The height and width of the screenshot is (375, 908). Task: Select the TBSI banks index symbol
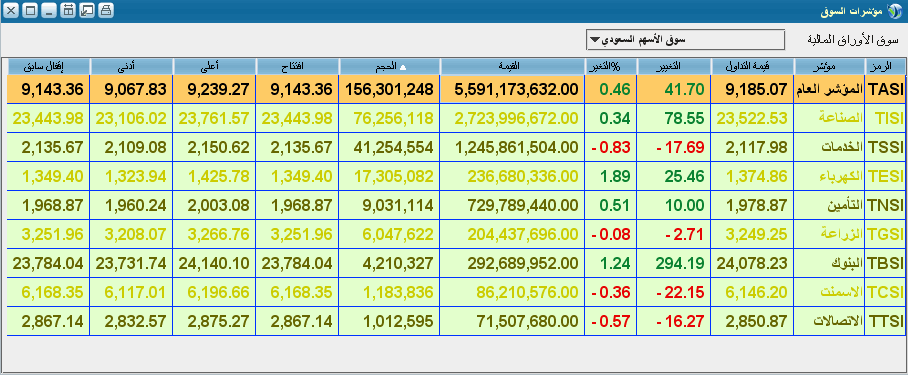click(885, 263)
